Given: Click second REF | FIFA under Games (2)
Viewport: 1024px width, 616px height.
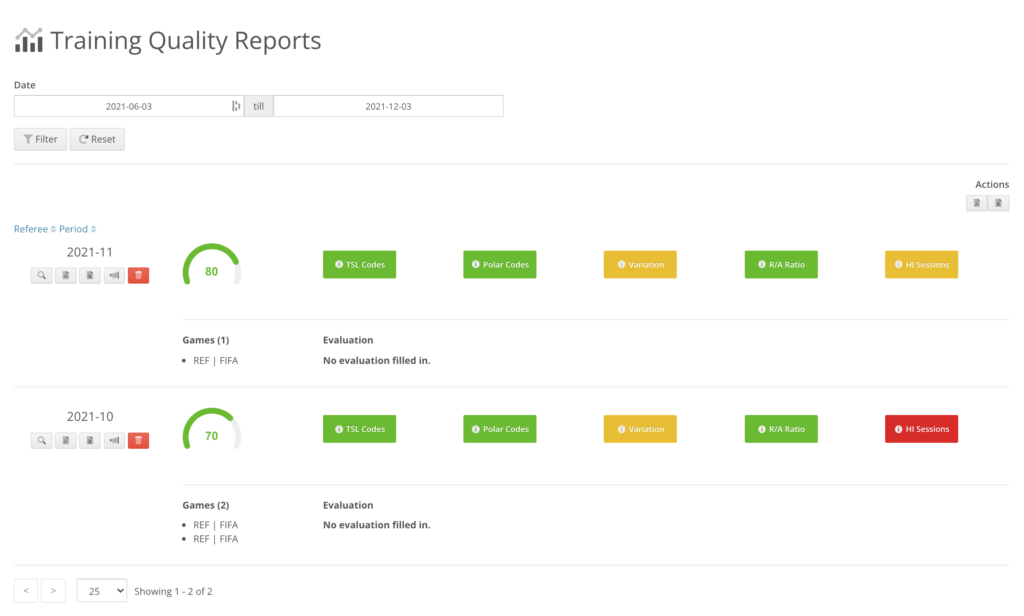Looking at the screenshot, I should point(216,539).
